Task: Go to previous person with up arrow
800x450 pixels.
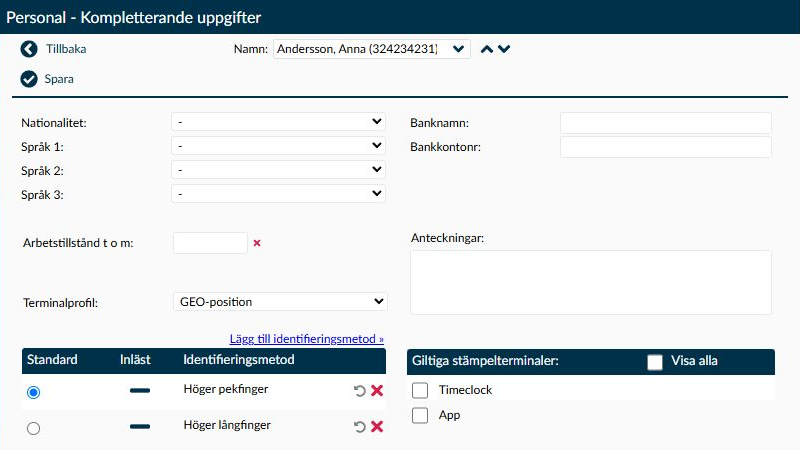Action: coord(487,49)
